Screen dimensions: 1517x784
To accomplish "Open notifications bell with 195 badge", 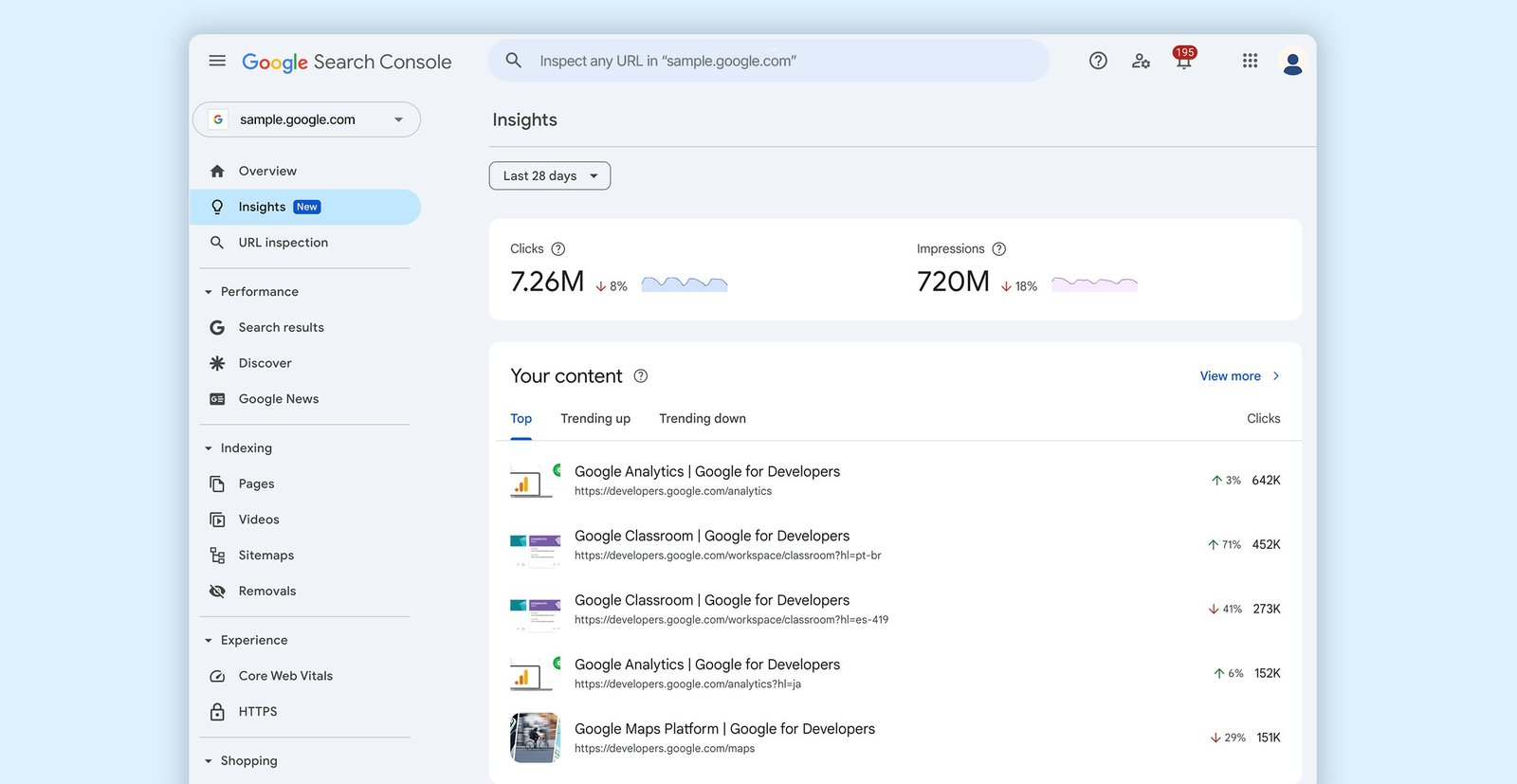I will point(1184,60).
